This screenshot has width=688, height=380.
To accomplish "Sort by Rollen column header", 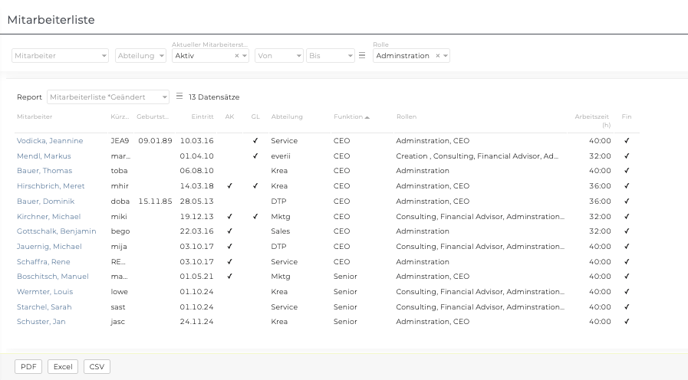I will coord(406,117).
